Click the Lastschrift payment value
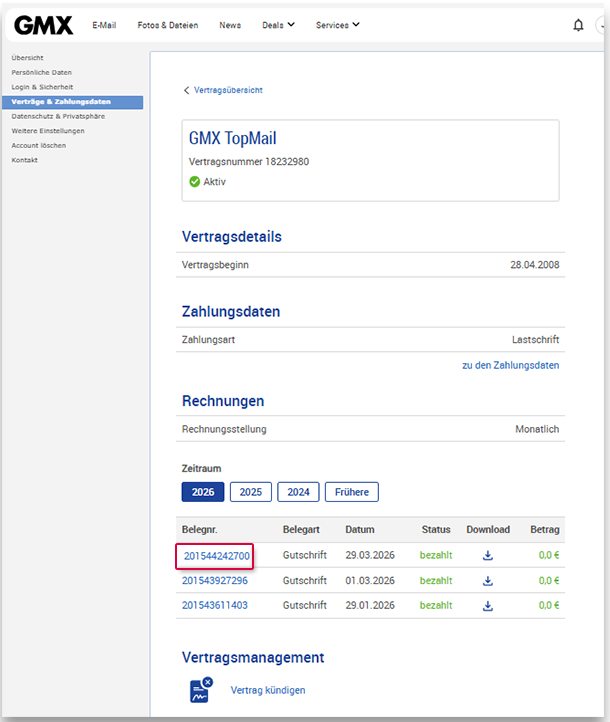 pyautogui.click(x=535, y=340)
